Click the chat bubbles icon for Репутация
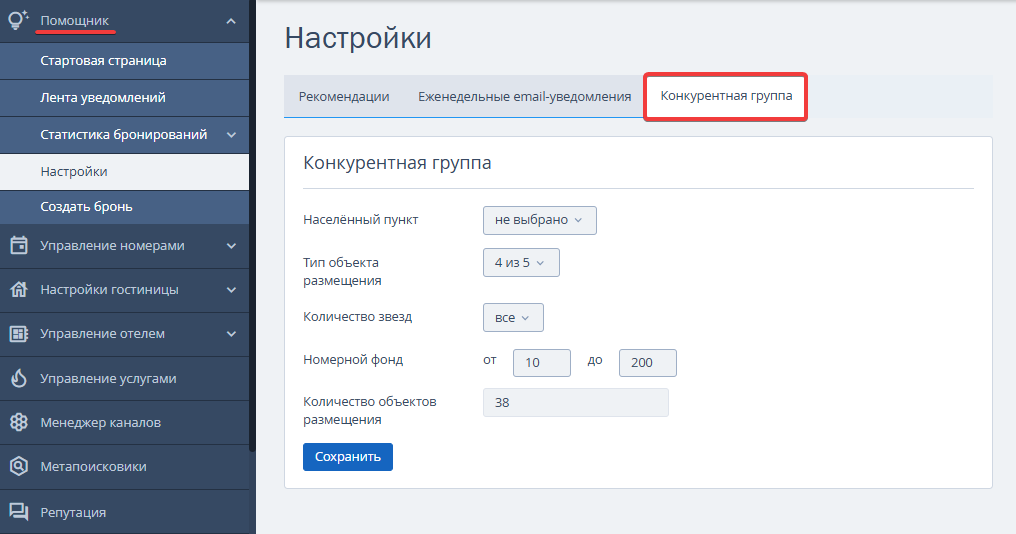The image size is (1016, 534). tap(19, 512)
